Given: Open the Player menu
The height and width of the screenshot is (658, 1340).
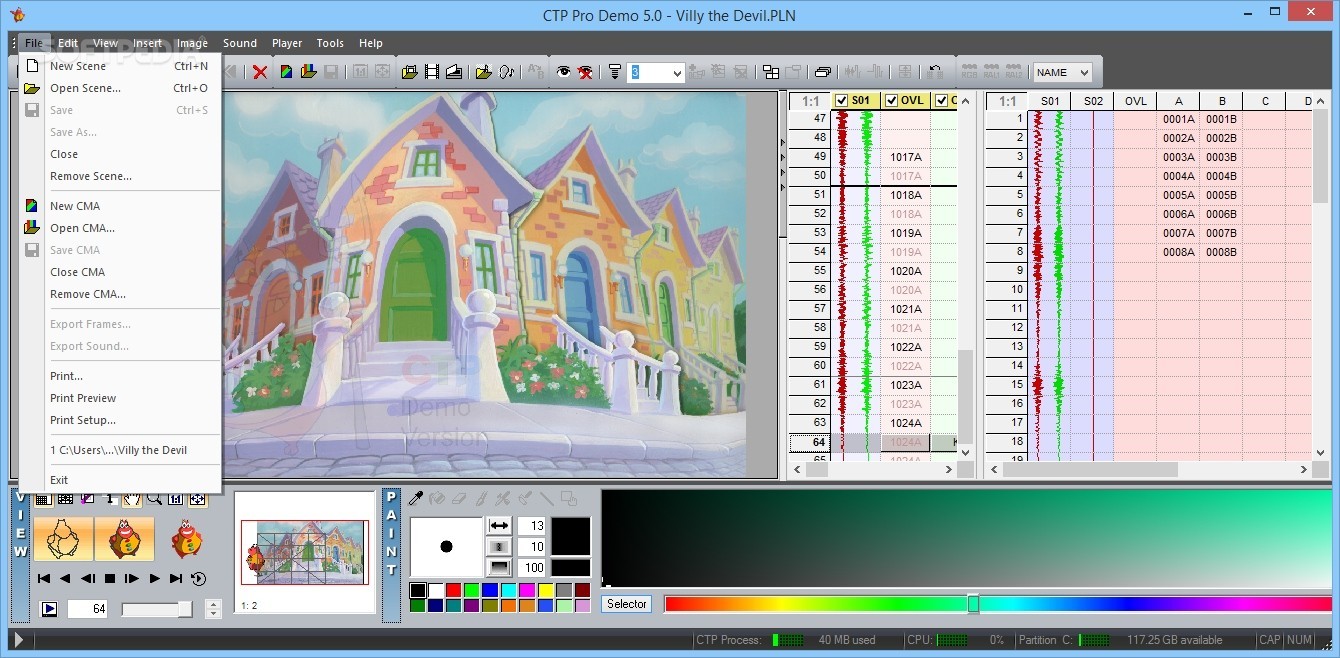Looking at the screenshot, I should tap(287, 43).
